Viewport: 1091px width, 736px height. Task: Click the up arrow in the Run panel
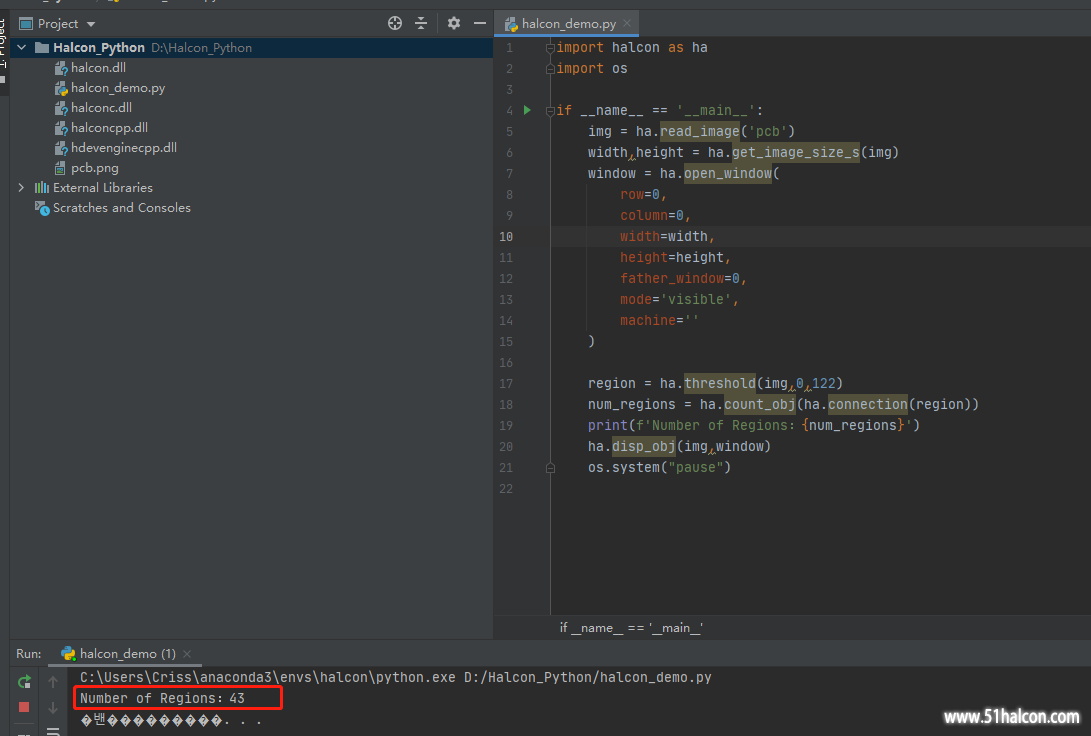tap(53, 682)
